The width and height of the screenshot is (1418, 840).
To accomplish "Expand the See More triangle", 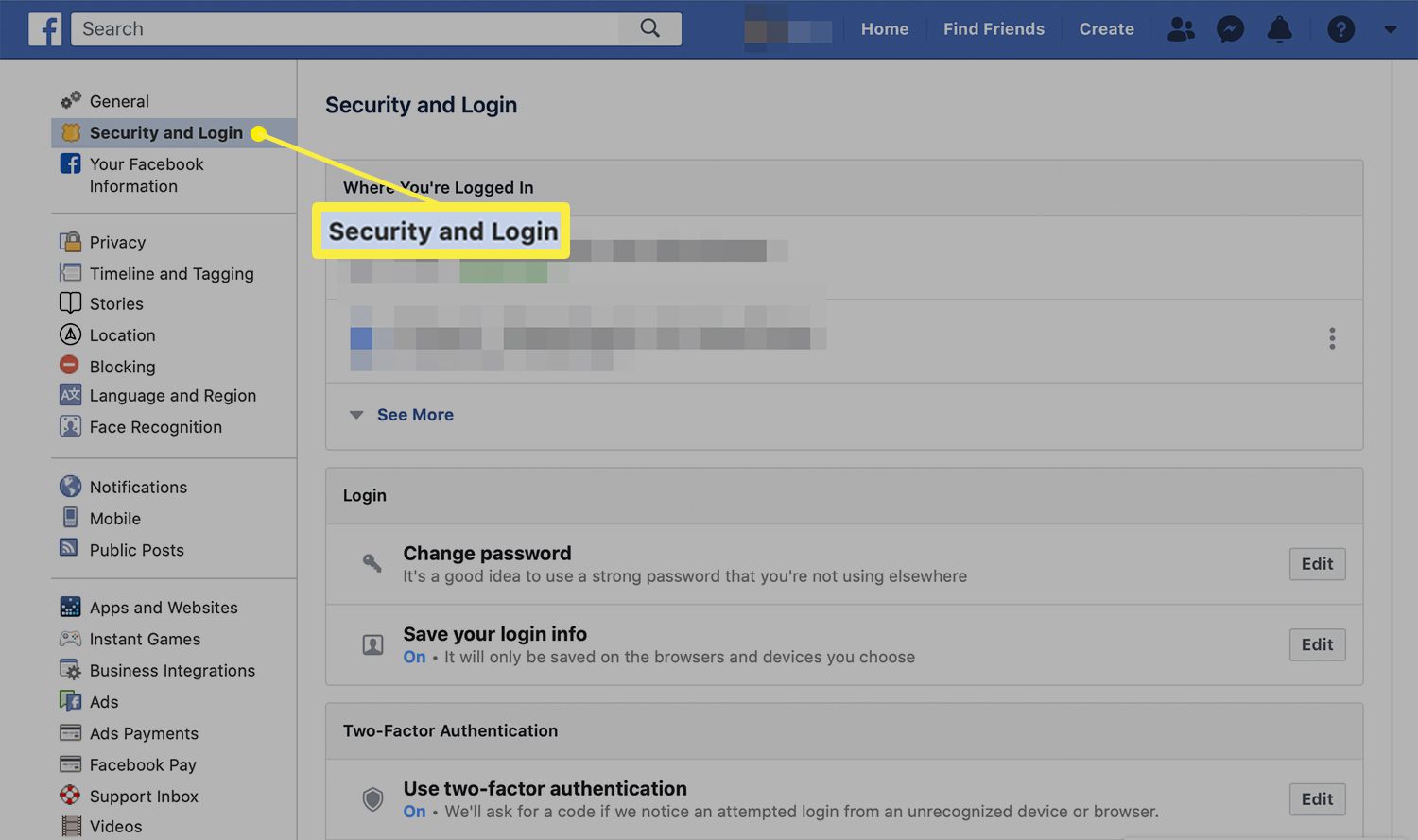I will coord(356,415).
